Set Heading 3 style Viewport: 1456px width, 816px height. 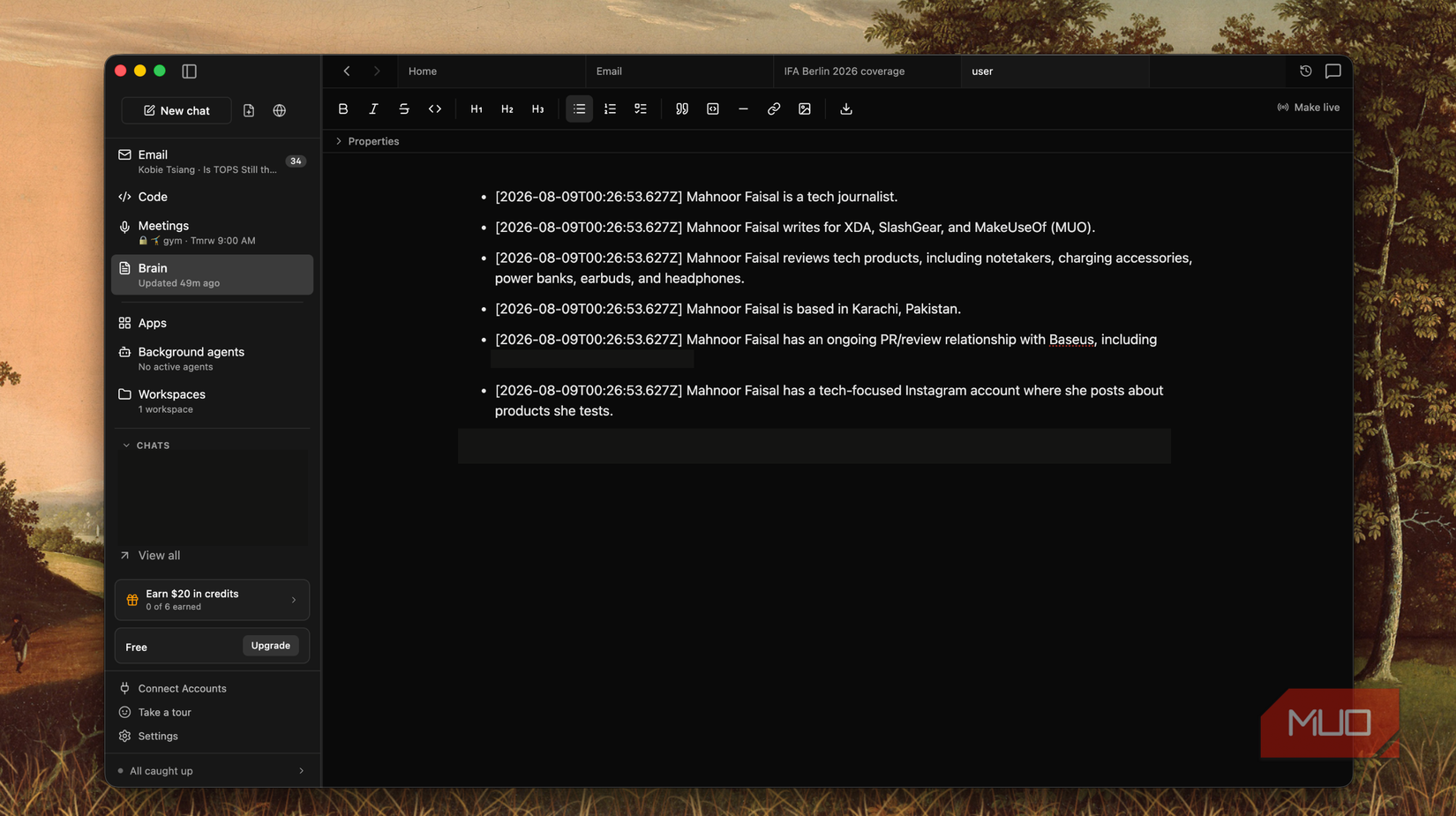[x=538, y=109]
